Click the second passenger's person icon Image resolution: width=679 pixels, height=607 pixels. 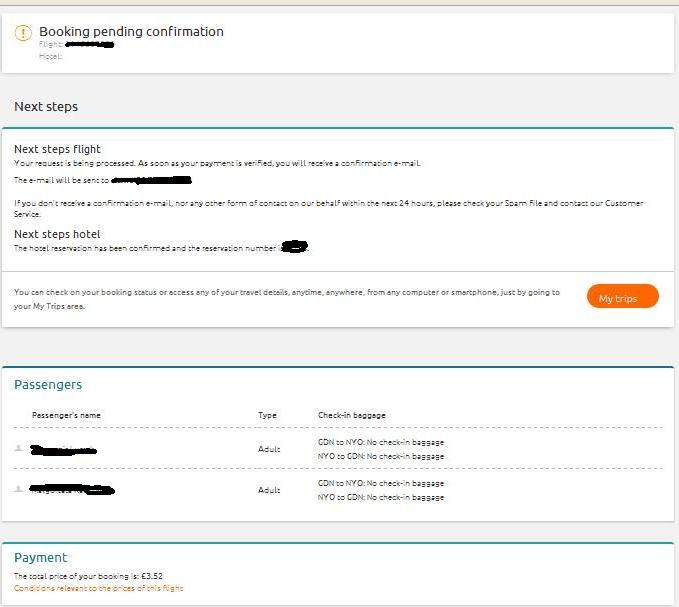19,489
